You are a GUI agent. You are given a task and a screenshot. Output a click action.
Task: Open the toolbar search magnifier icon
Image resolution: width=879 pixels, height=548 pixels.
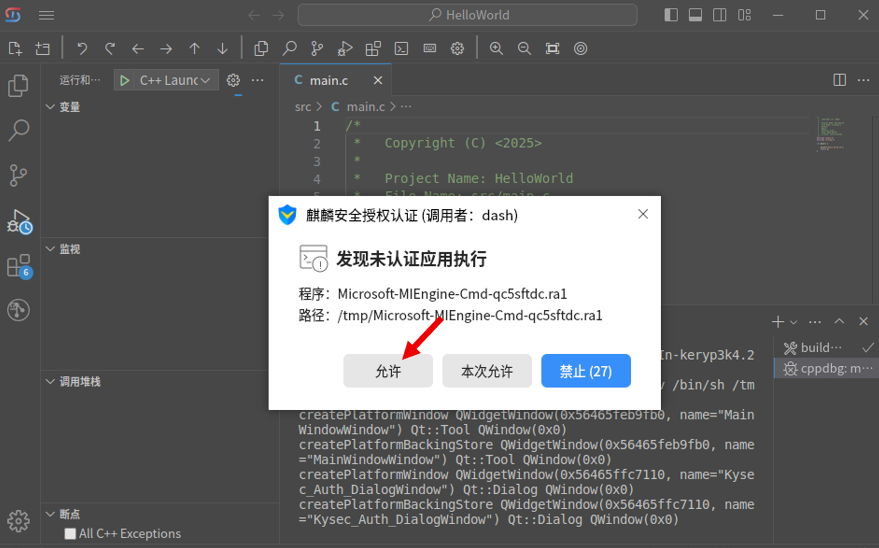tap(289, 49)
